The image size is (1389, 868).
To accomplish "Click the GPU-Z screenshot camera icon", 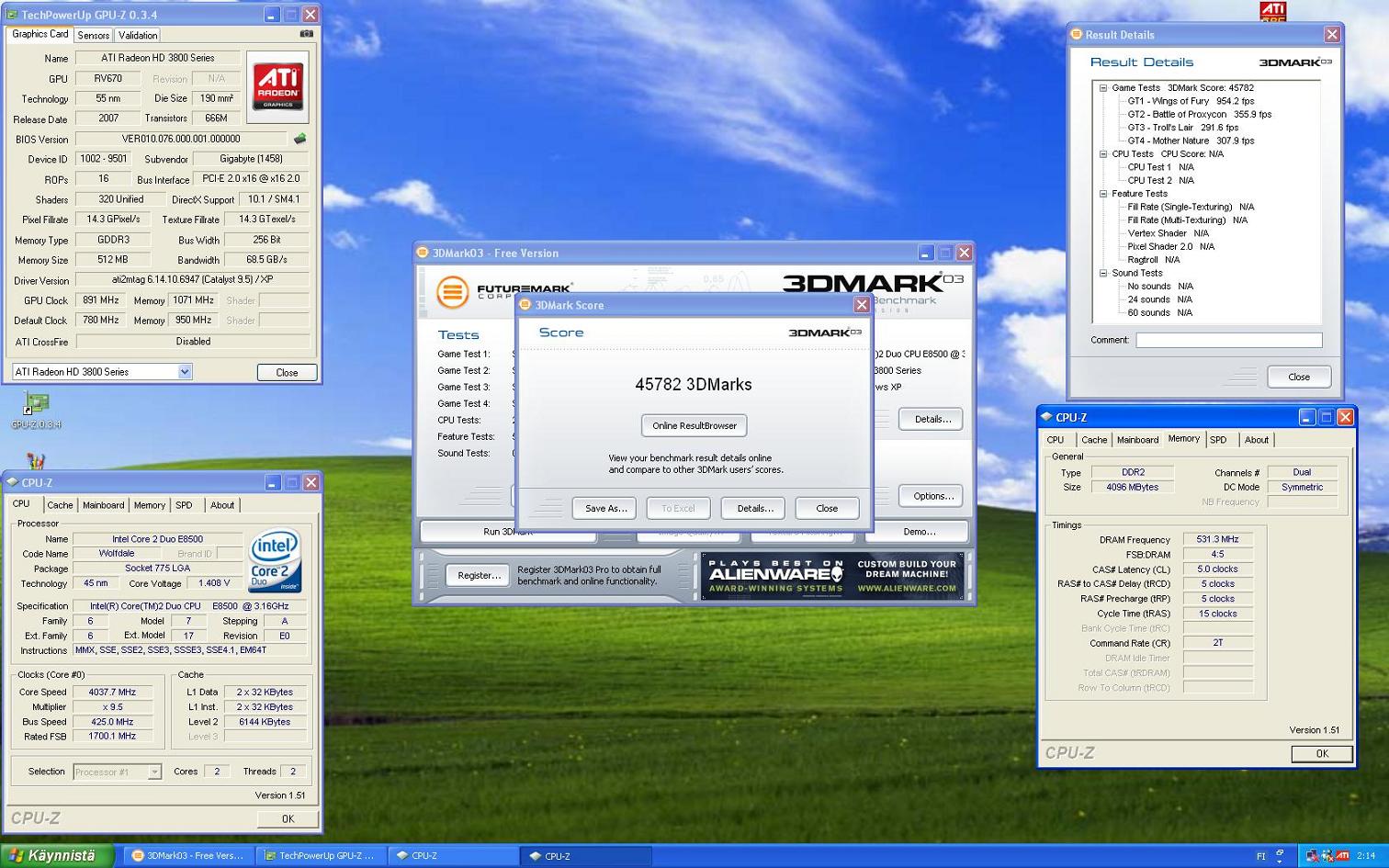I will click(x=306, y=34).
